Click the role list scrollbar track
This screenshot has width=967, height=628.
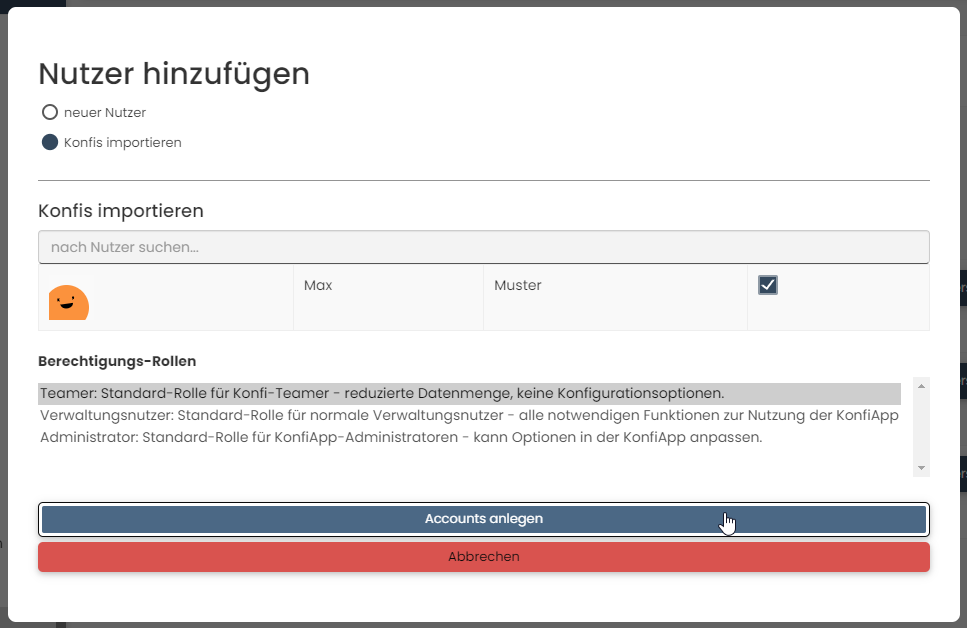(x=919, y=425)
